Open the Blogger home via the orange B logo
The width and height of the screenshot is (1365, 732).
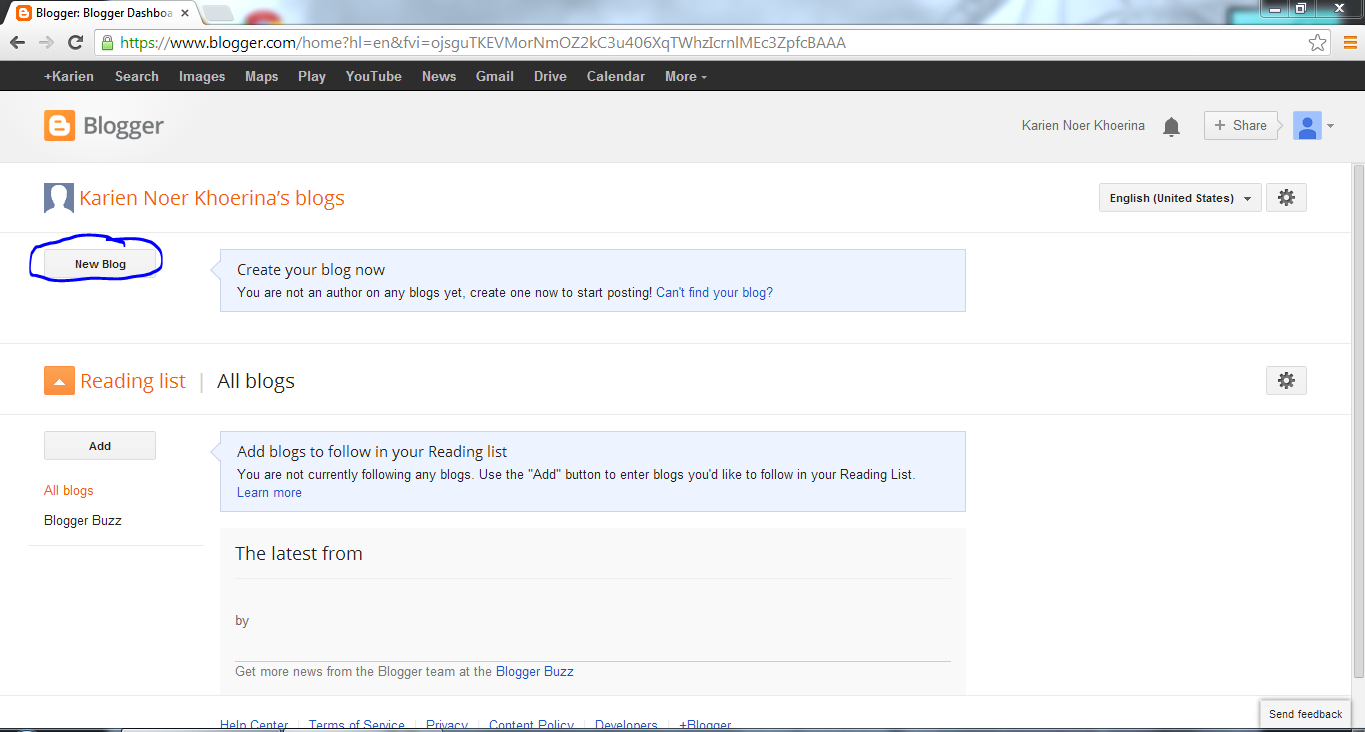59,125
